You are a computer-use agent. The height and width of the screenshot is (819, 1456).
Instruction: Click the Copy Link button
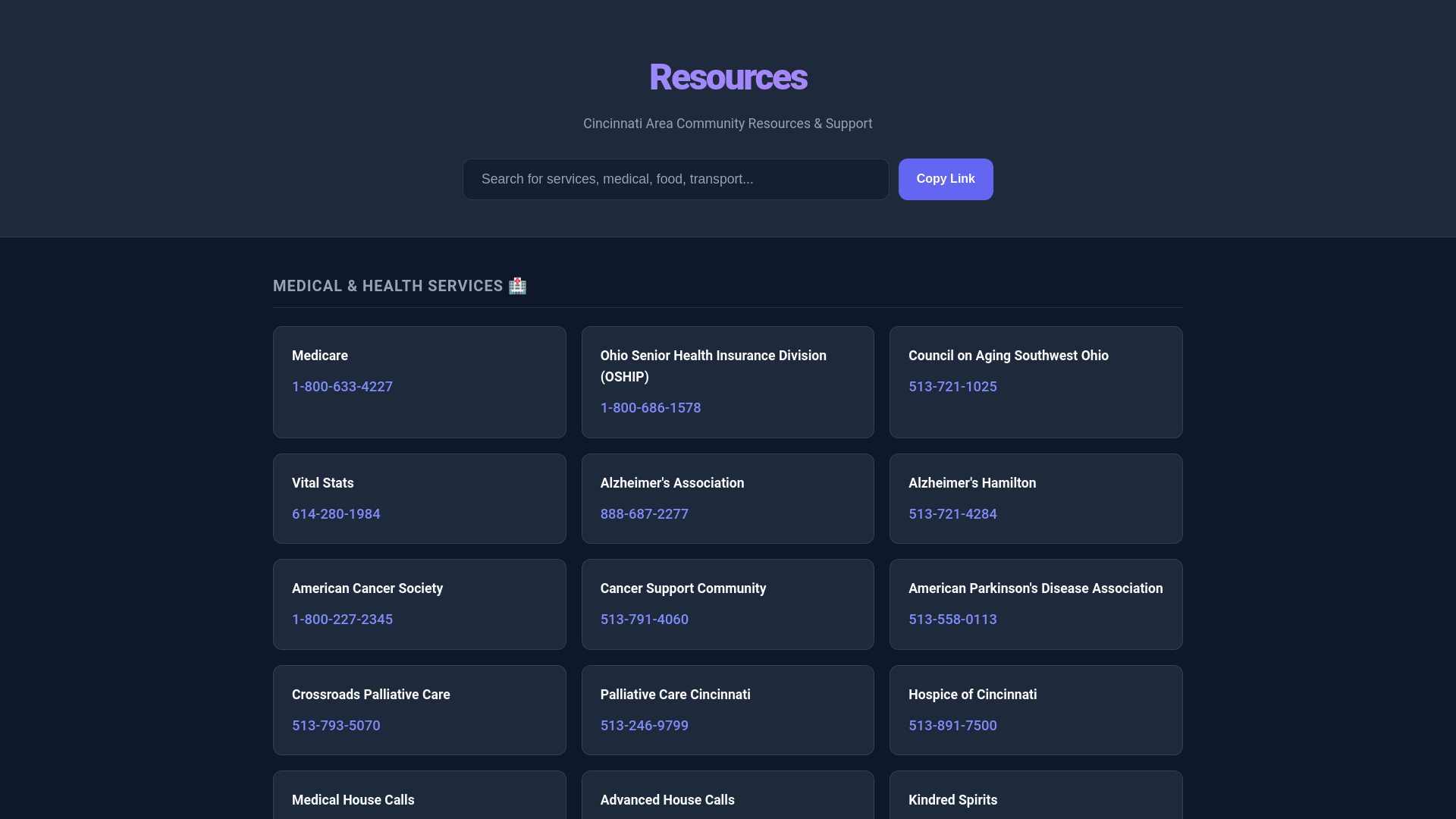(x=946, y=179)
